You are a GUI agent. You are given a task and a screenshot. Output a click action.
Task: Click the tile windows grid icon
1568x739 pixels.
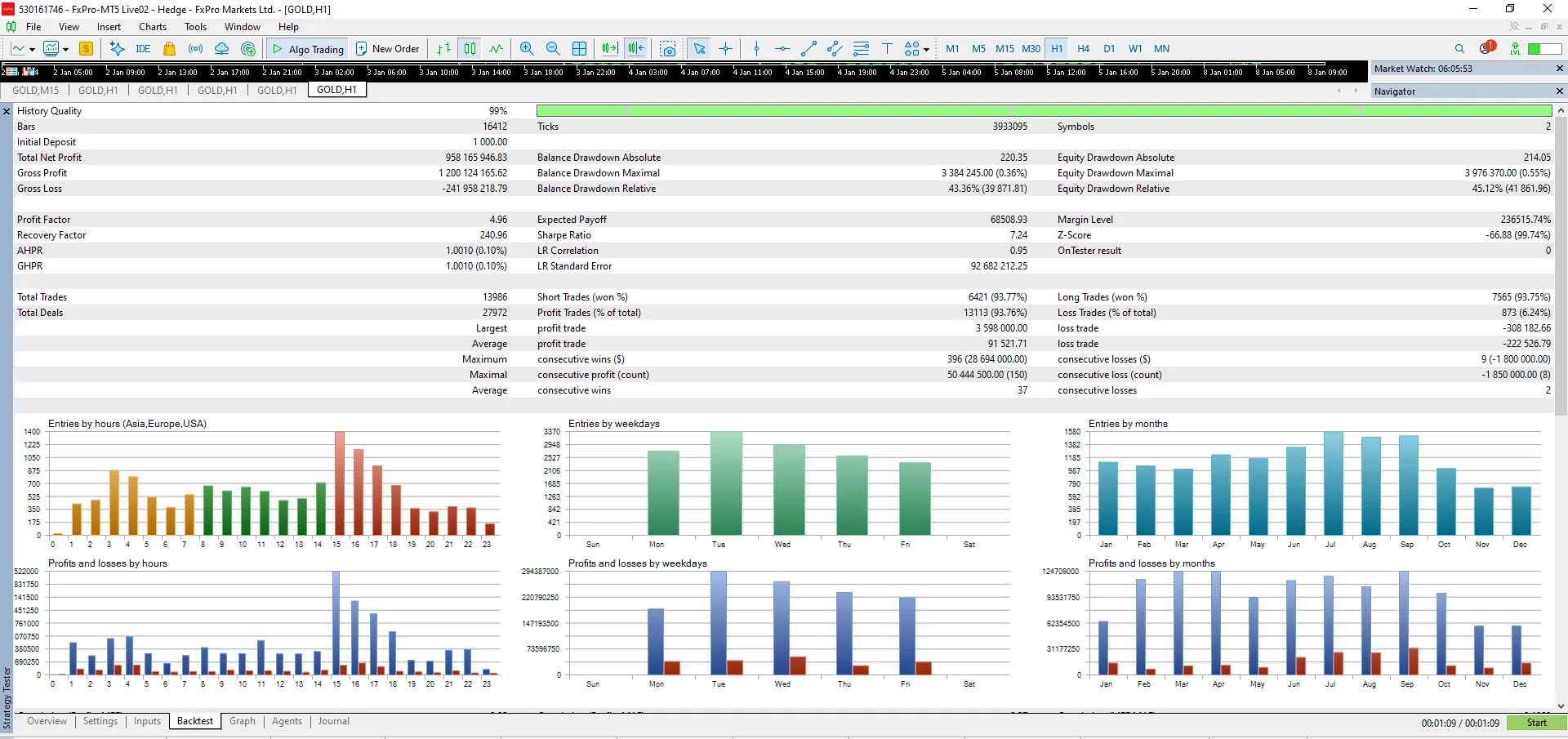[x=580, y=49]
